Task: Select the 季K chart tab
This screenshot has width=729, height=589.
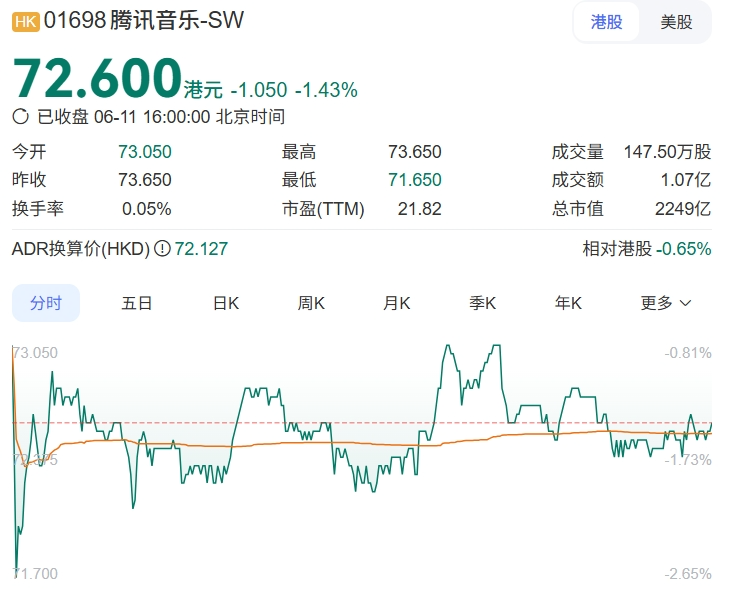Action: pos(483,303)
